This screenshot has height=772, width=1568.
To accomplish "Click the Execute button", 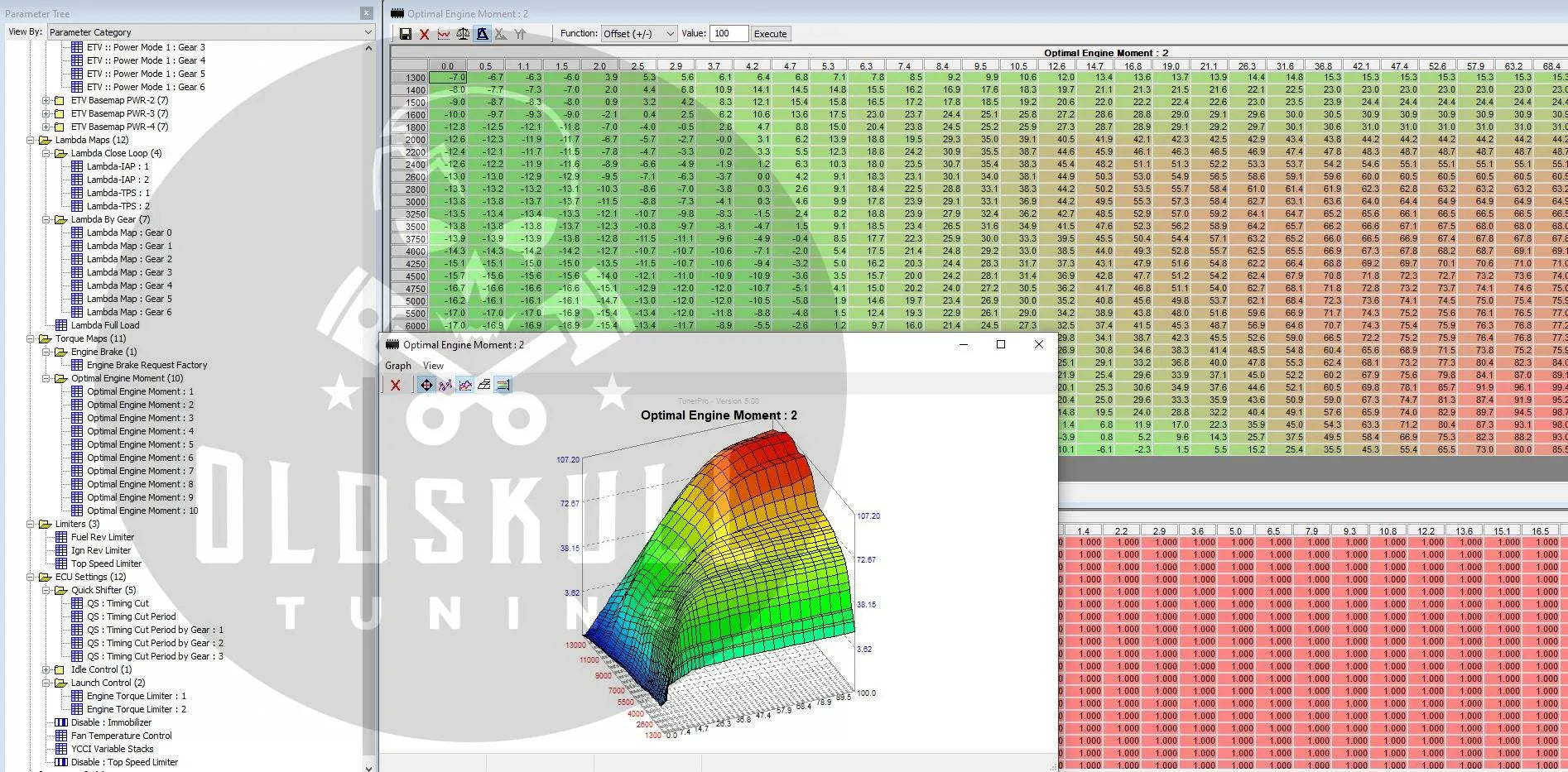I will point(770,34).
